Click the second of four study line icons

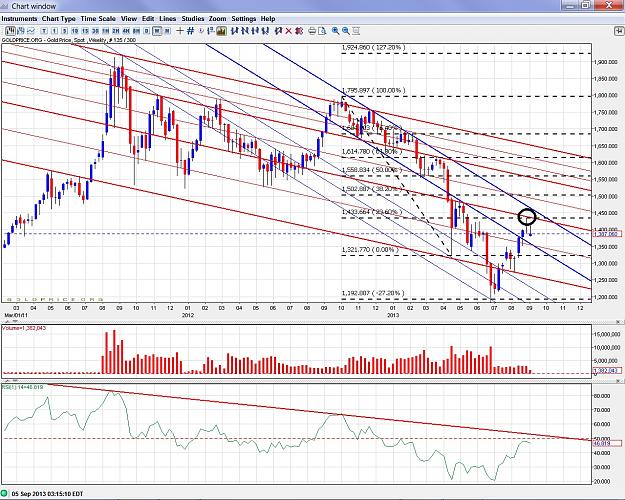(245, 31)
